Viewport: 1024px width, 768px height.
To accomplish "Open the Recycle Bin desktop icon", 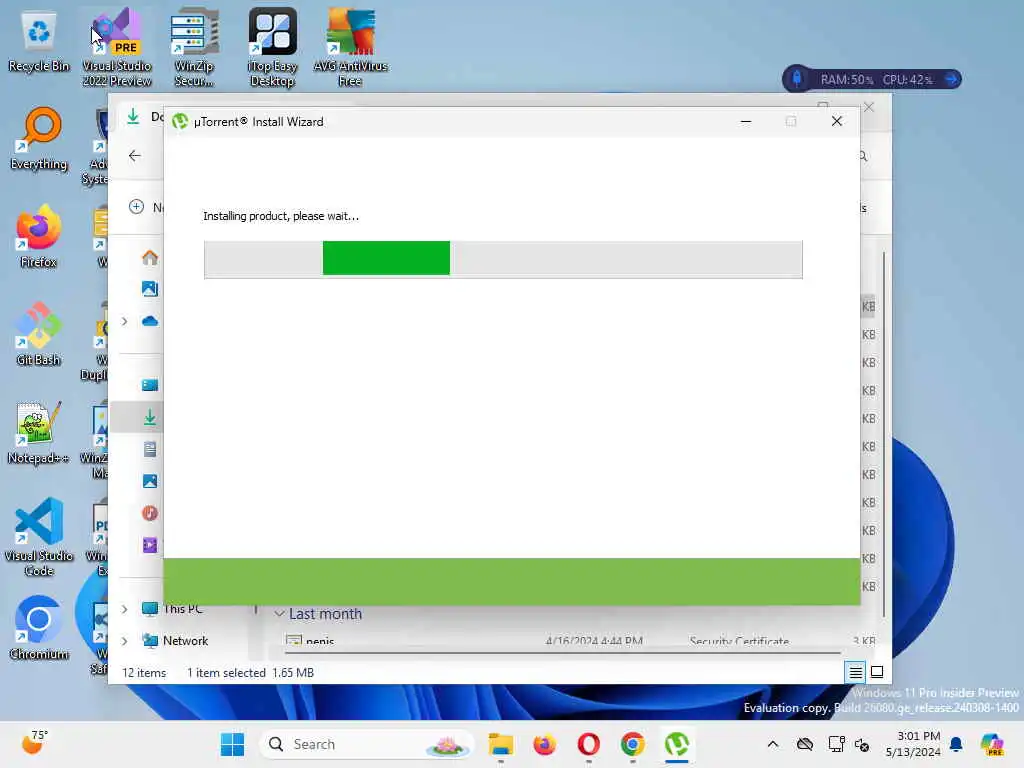I will [x=39, y=40].
